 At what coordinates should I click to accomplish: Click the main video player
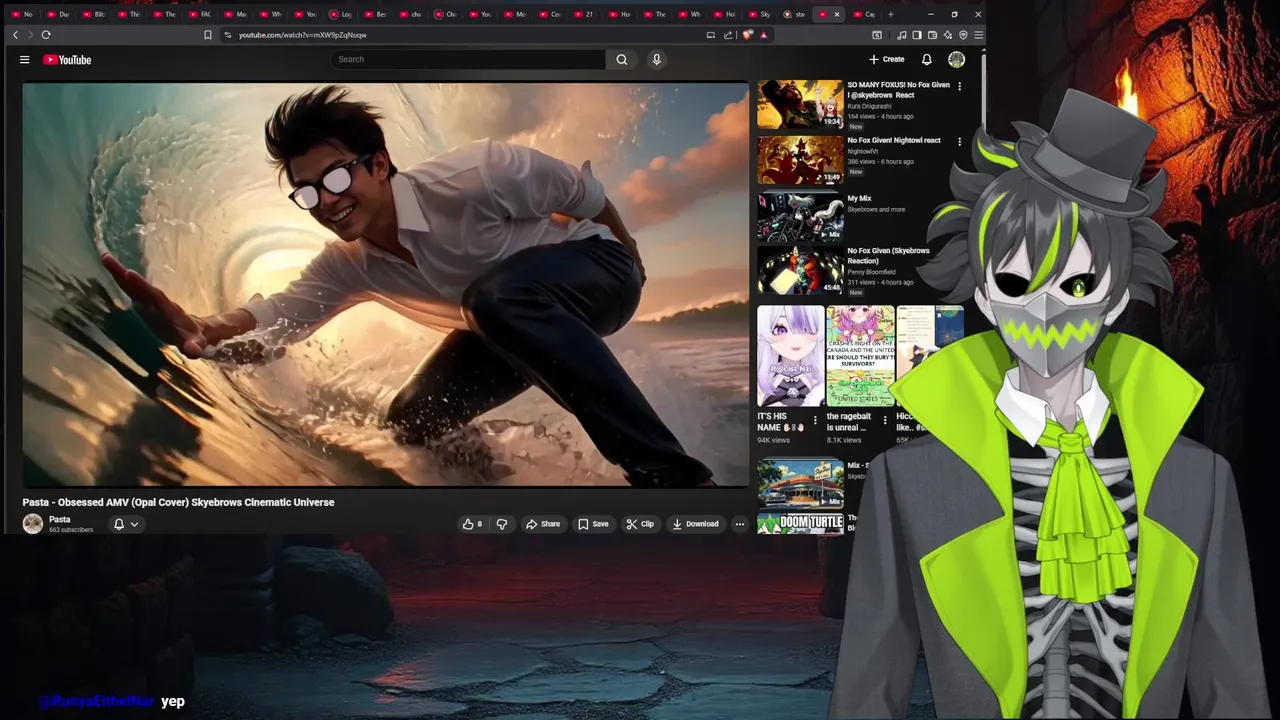pos(385,284)
